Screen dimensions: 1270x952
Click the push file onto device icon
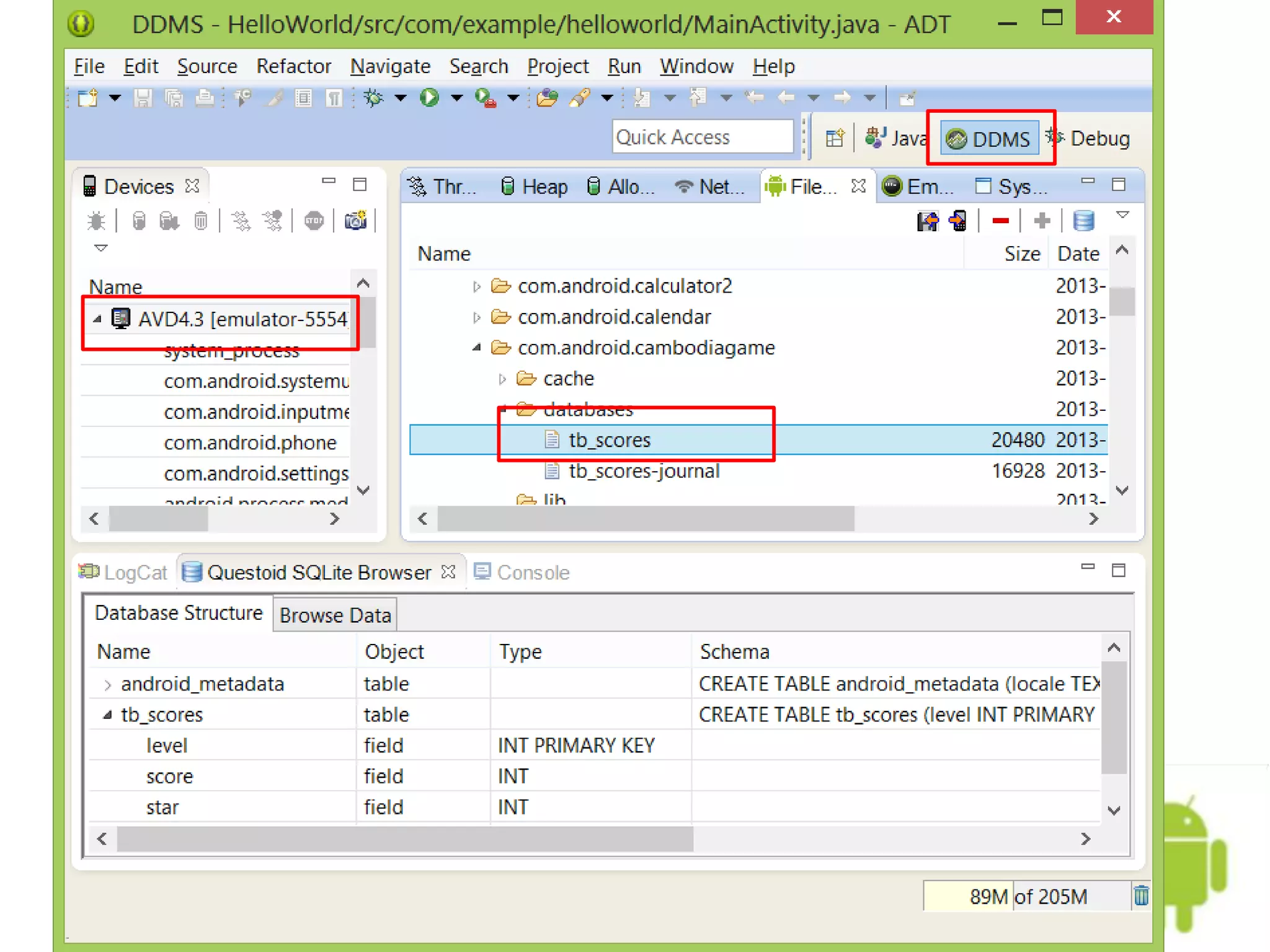[x=958, y=221]
